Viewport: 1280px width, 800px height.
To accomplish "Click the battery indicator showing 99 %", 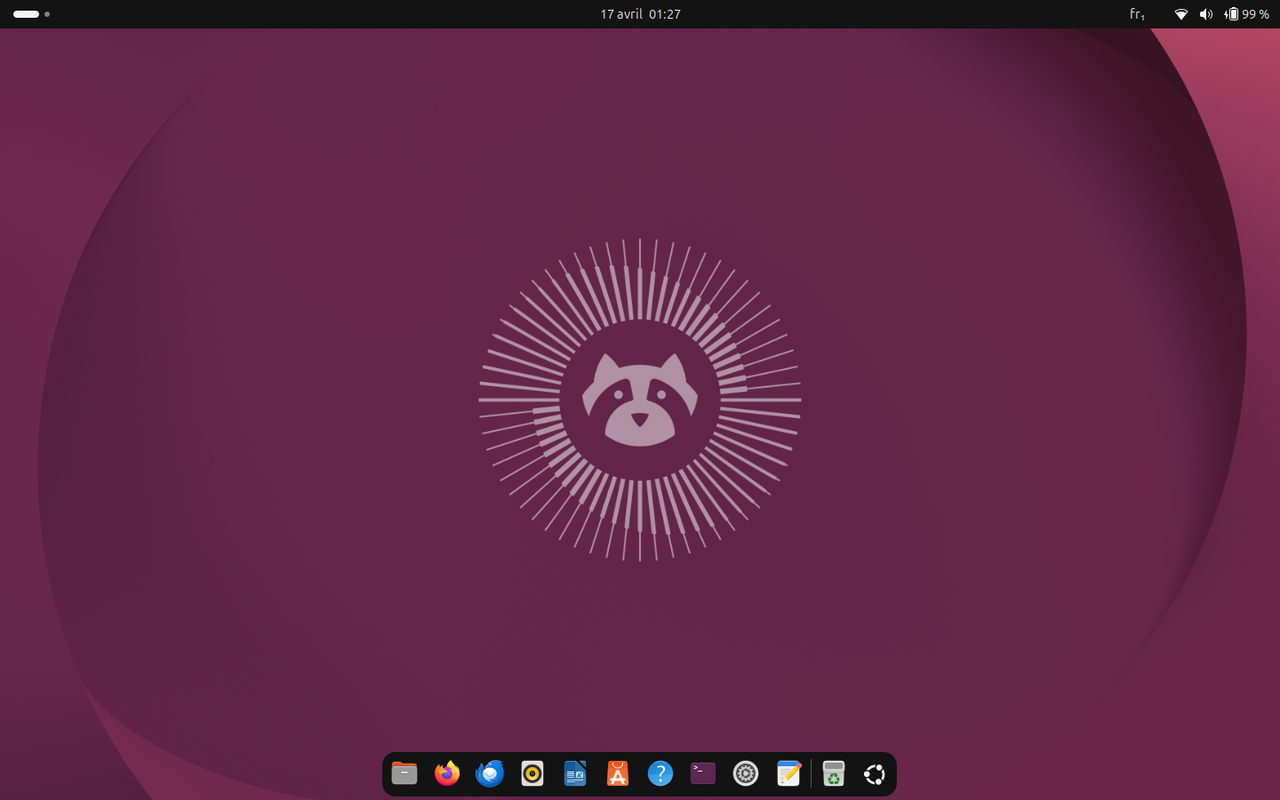I will coord(1247,14).
